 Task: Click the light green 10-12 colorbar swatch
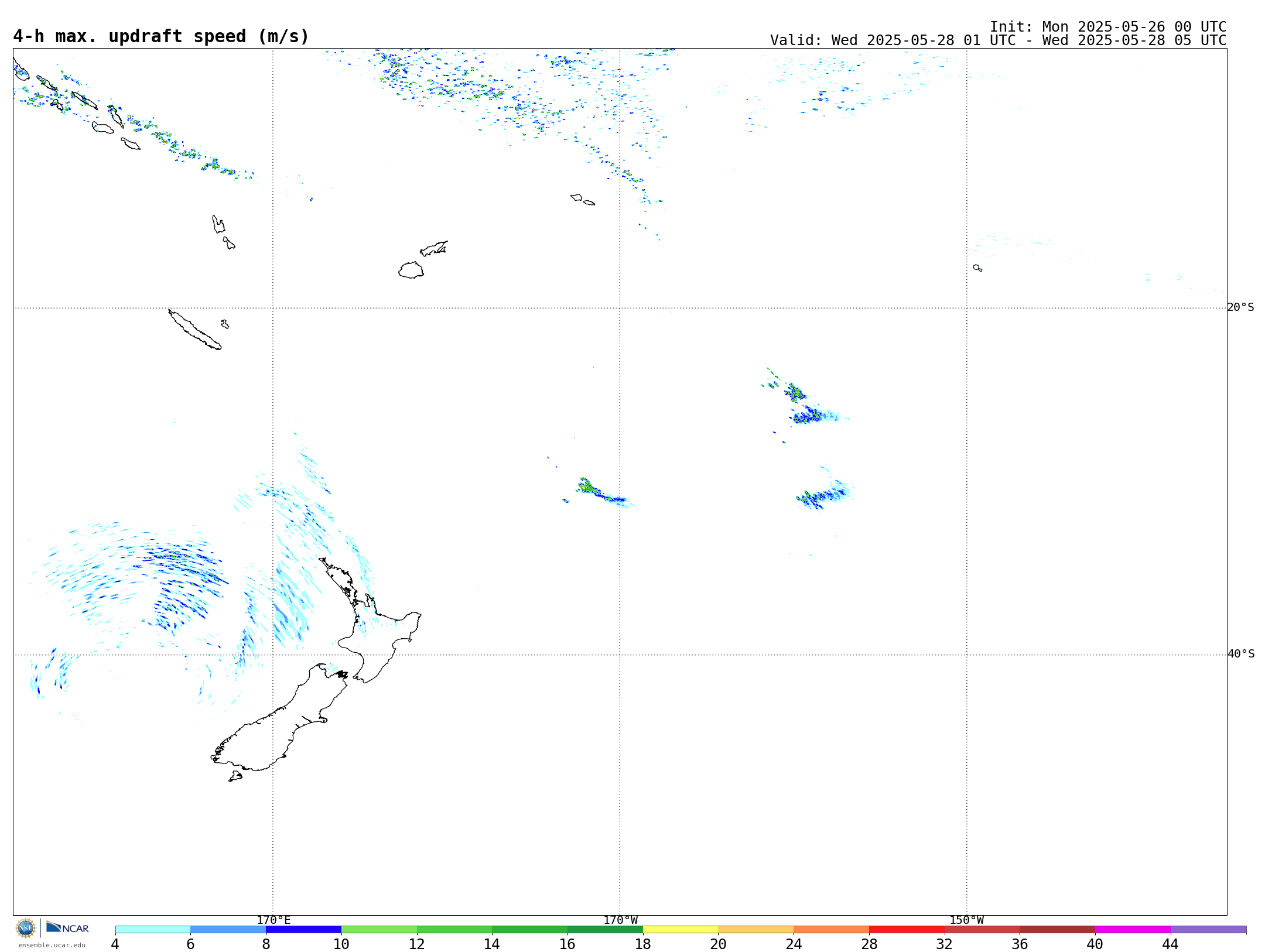[379, 929]
